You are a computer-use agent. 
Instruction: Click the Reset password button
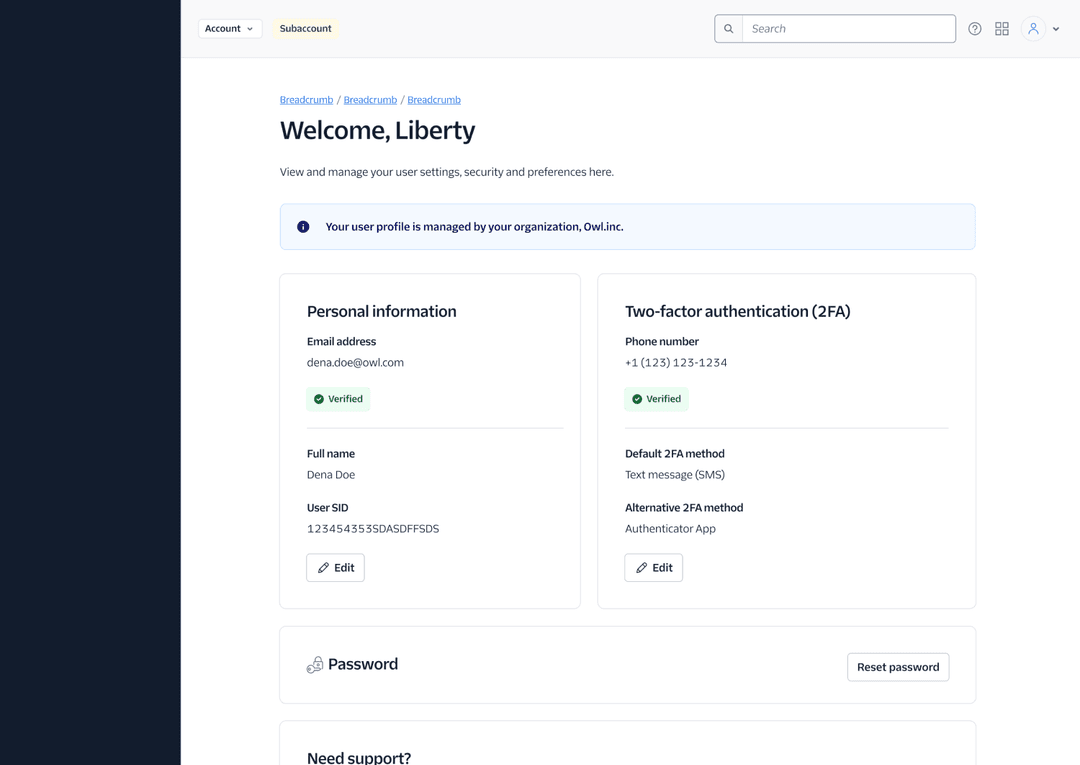(897, 667)
